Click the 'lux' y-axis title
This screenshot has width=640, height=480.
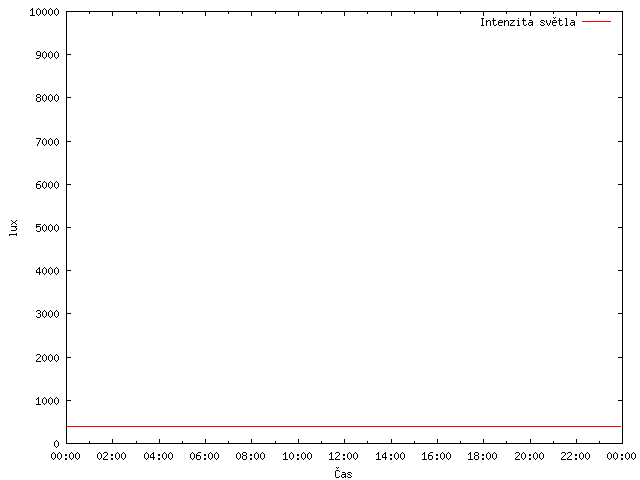(13, 228)
